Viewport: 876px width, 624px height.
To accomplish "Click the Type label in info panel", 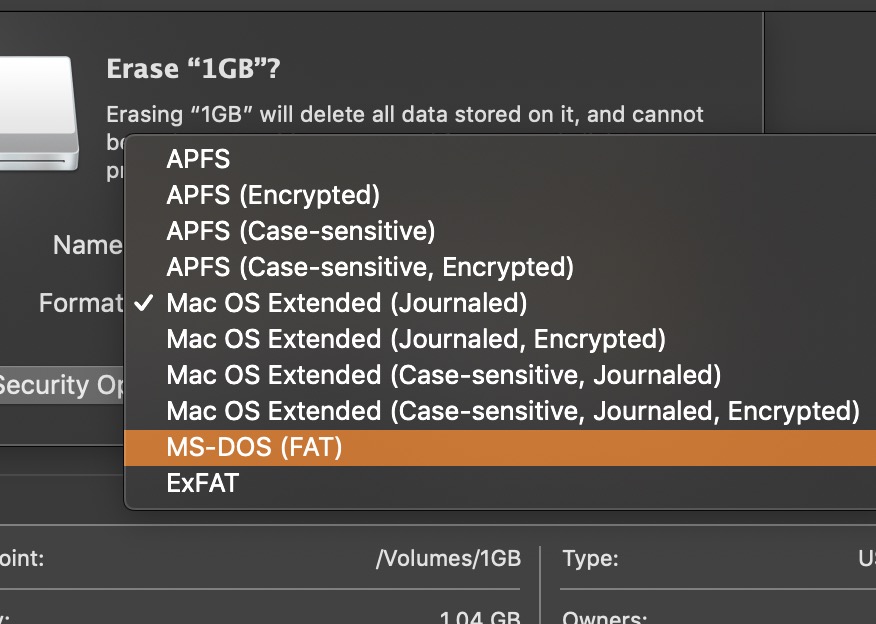I will pyautogui.click(x=590, y=559).
